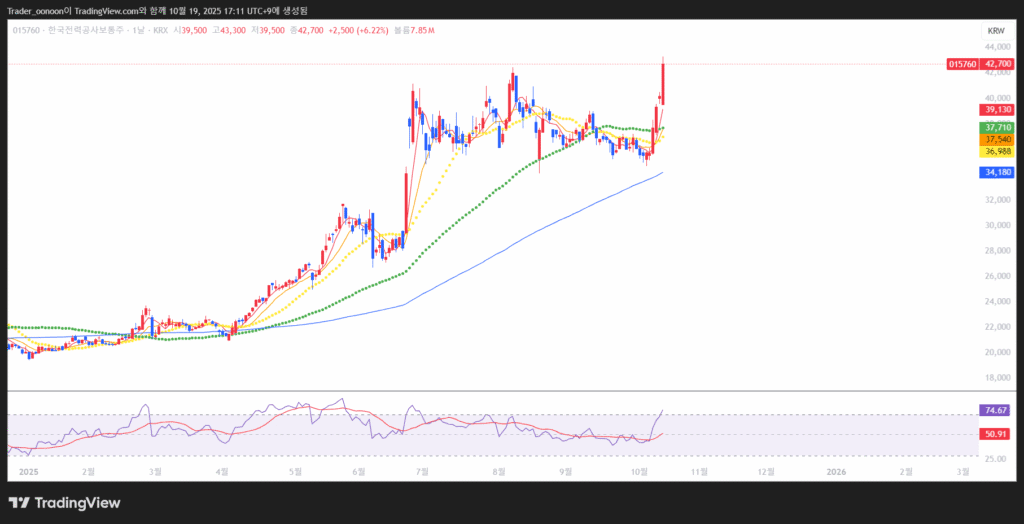Screen dimensions: 1024x524
Task: Click the orange 37,540 moving average label
Action: (x=997, y=140)
